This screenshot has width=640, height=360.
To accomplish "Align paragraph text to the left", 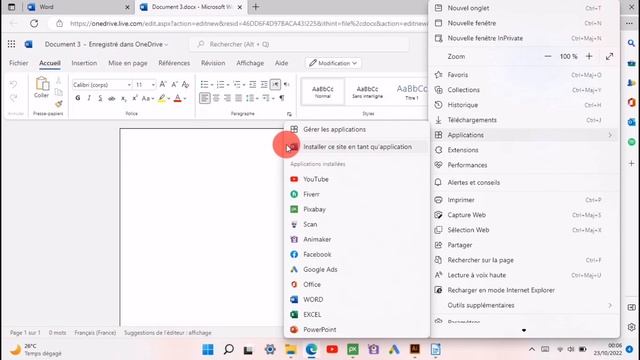I will 205,98.
